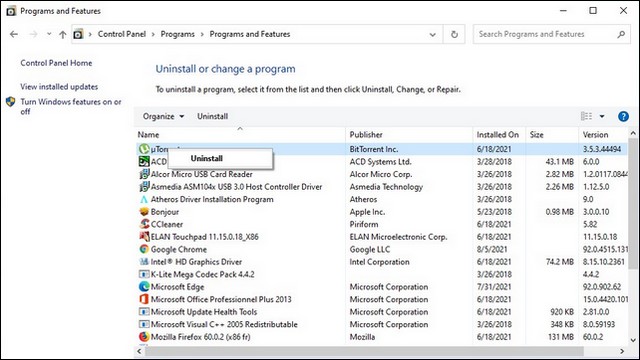640x360 pixels.
Task: Open the Organize dropdown
Action: point(163,116)
